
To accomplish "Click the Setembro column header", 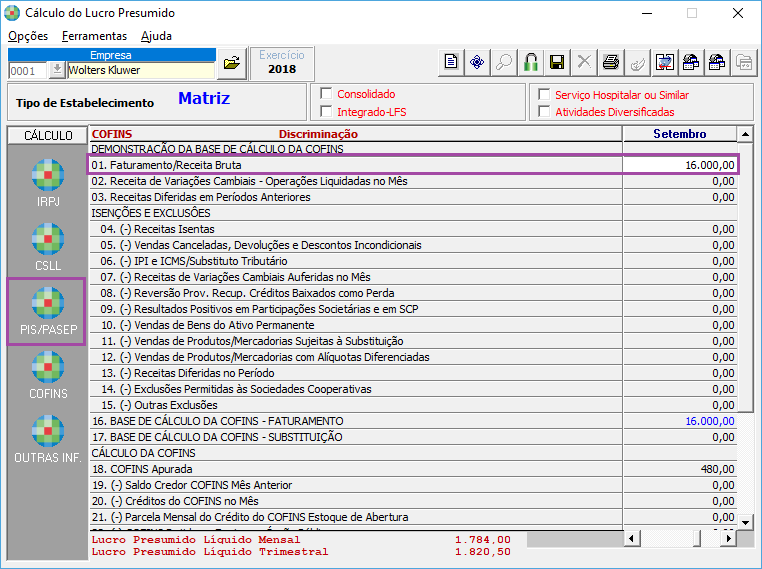I will point(679,134).
